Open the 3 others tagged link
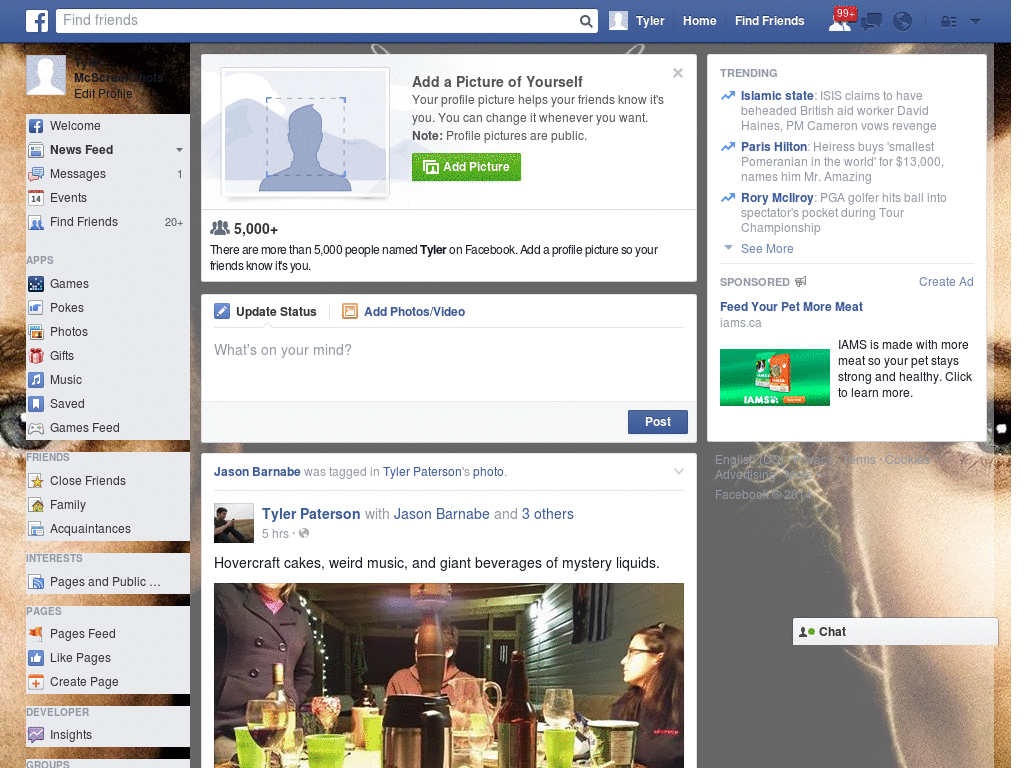 coord(547,514)
